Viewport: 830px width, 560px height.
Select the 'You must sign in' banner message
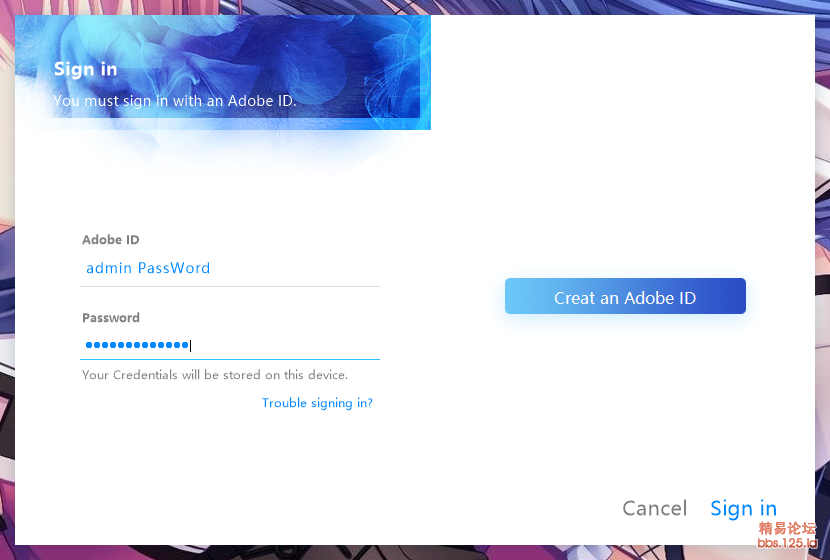coord(175,101)
